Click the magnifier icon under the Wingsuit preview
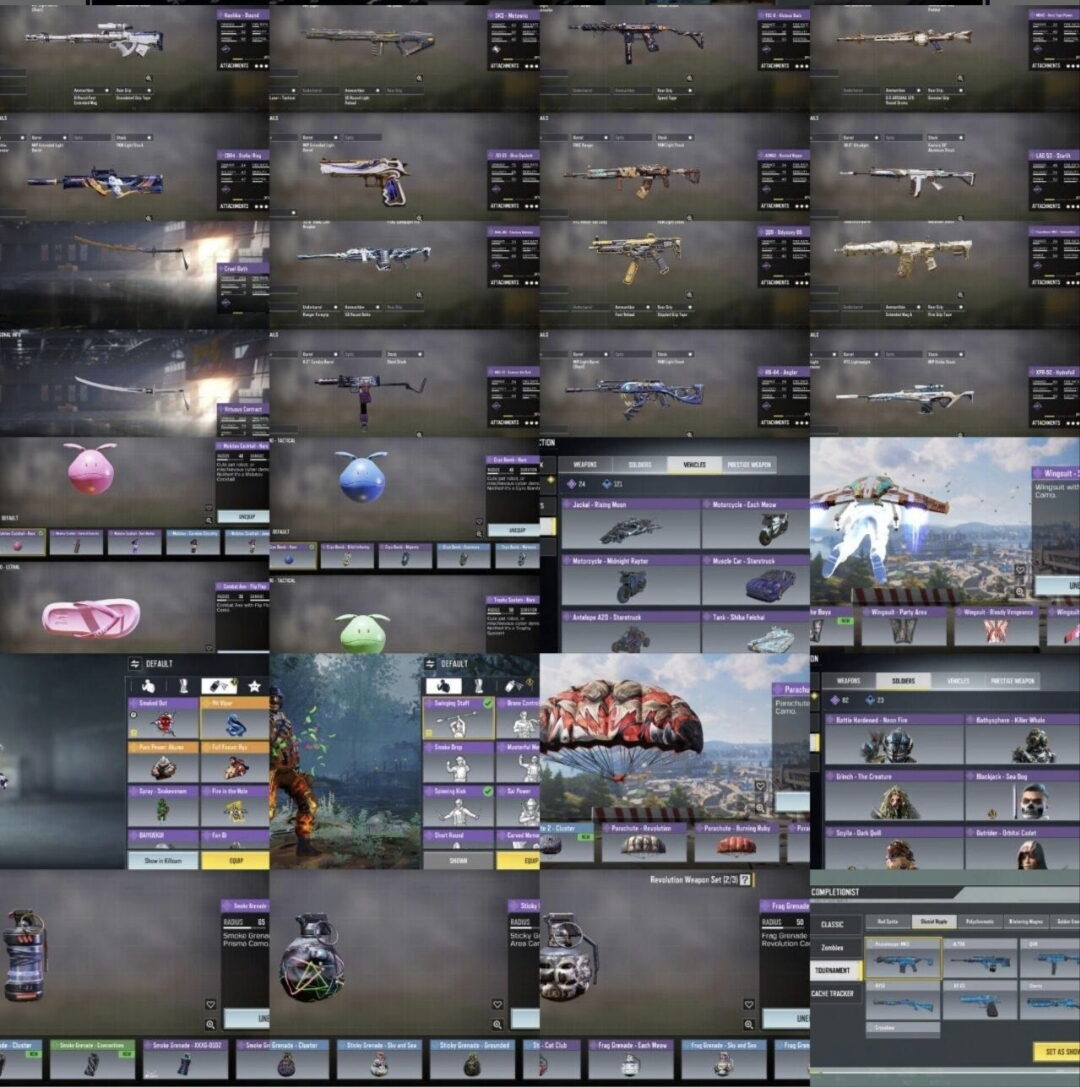The height and width of the screenshot is (1087, 1080). pos(1020,591)
